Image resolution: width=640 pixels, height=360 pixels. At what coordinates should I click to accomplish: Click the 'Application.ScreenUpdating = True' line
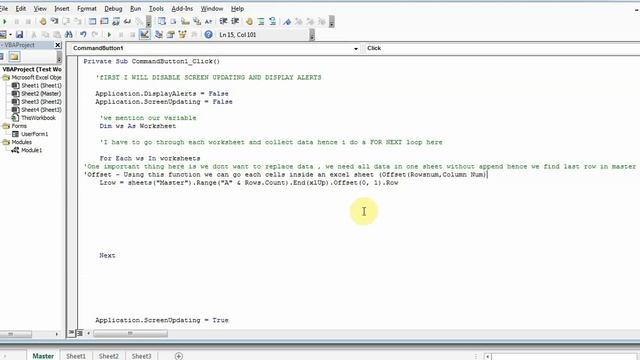pos(162,320)
